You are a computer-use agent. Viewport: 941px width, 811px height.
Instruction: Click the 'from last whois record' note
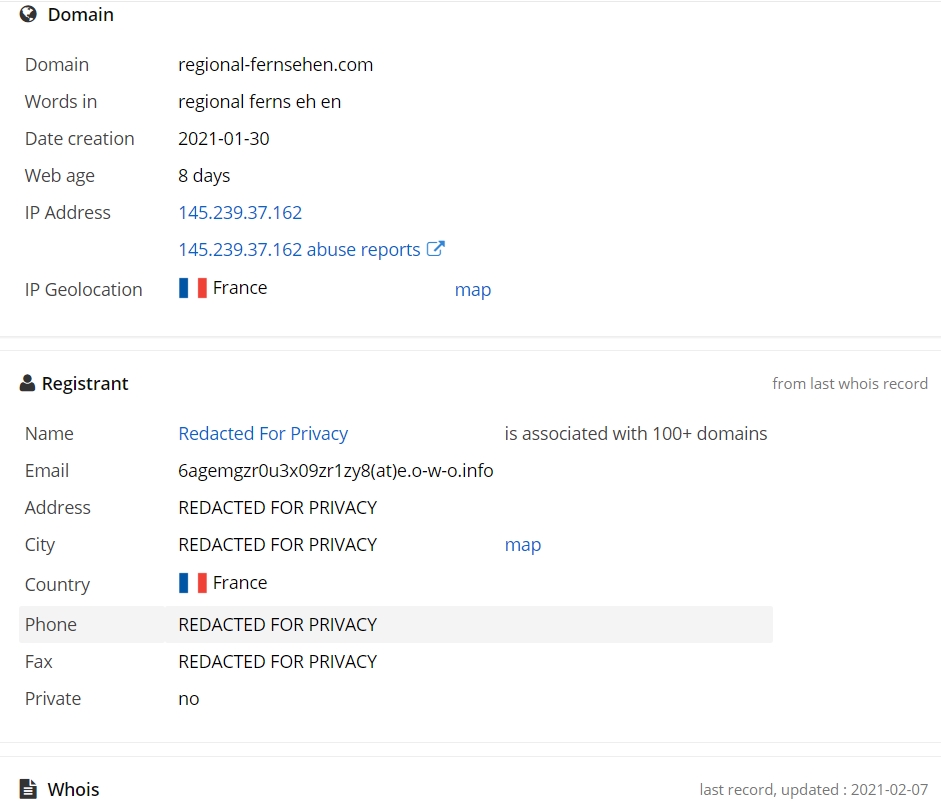850,384
